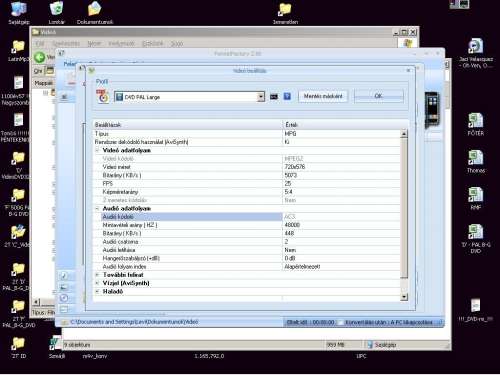The width and height of the screenshot is (500, 375).
Task: Click the Hangerőszabályzó value 0 dB
Action: 290,258
